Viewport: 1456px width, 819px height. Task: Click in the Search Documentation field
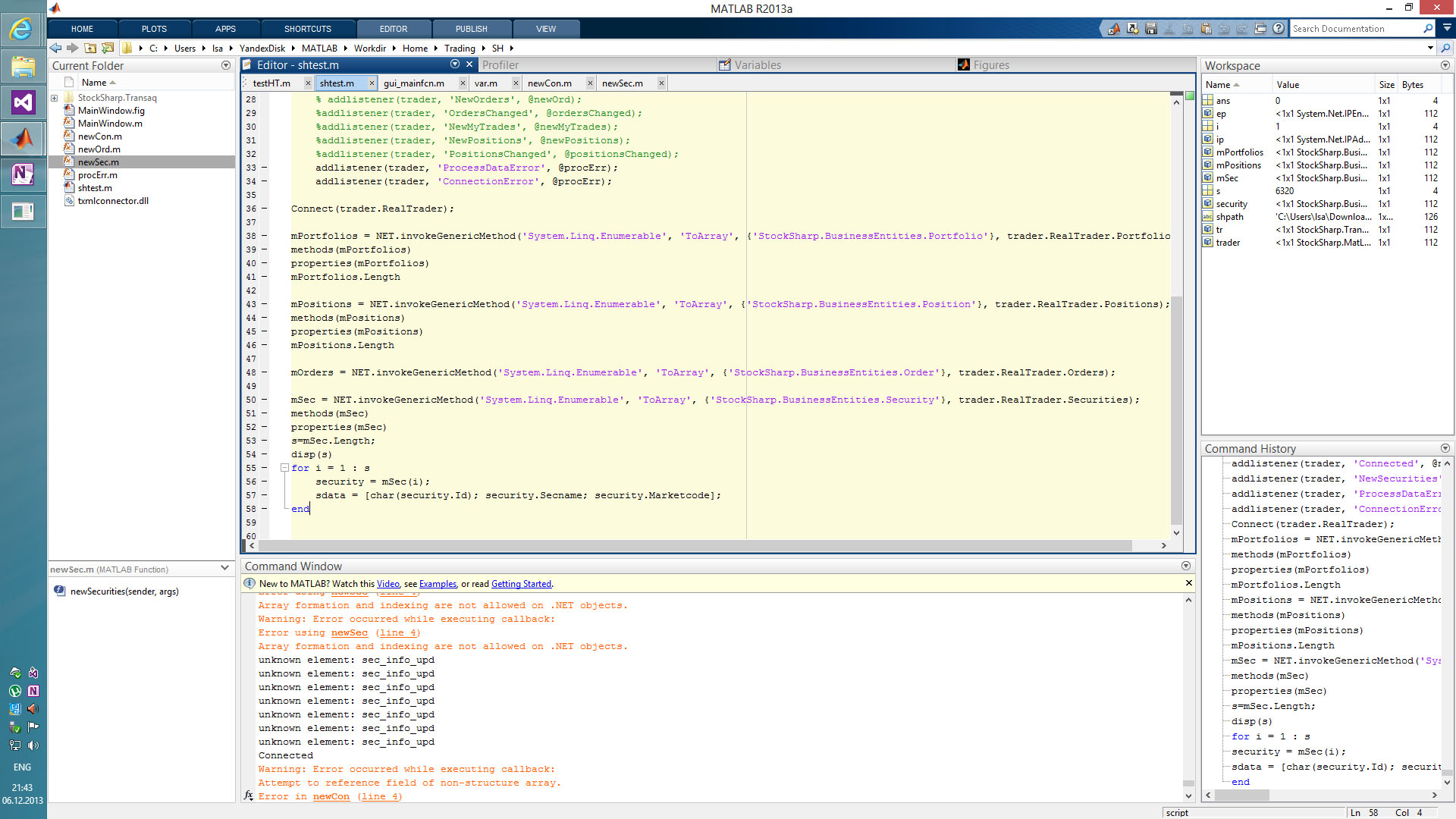click(1355, 29)
